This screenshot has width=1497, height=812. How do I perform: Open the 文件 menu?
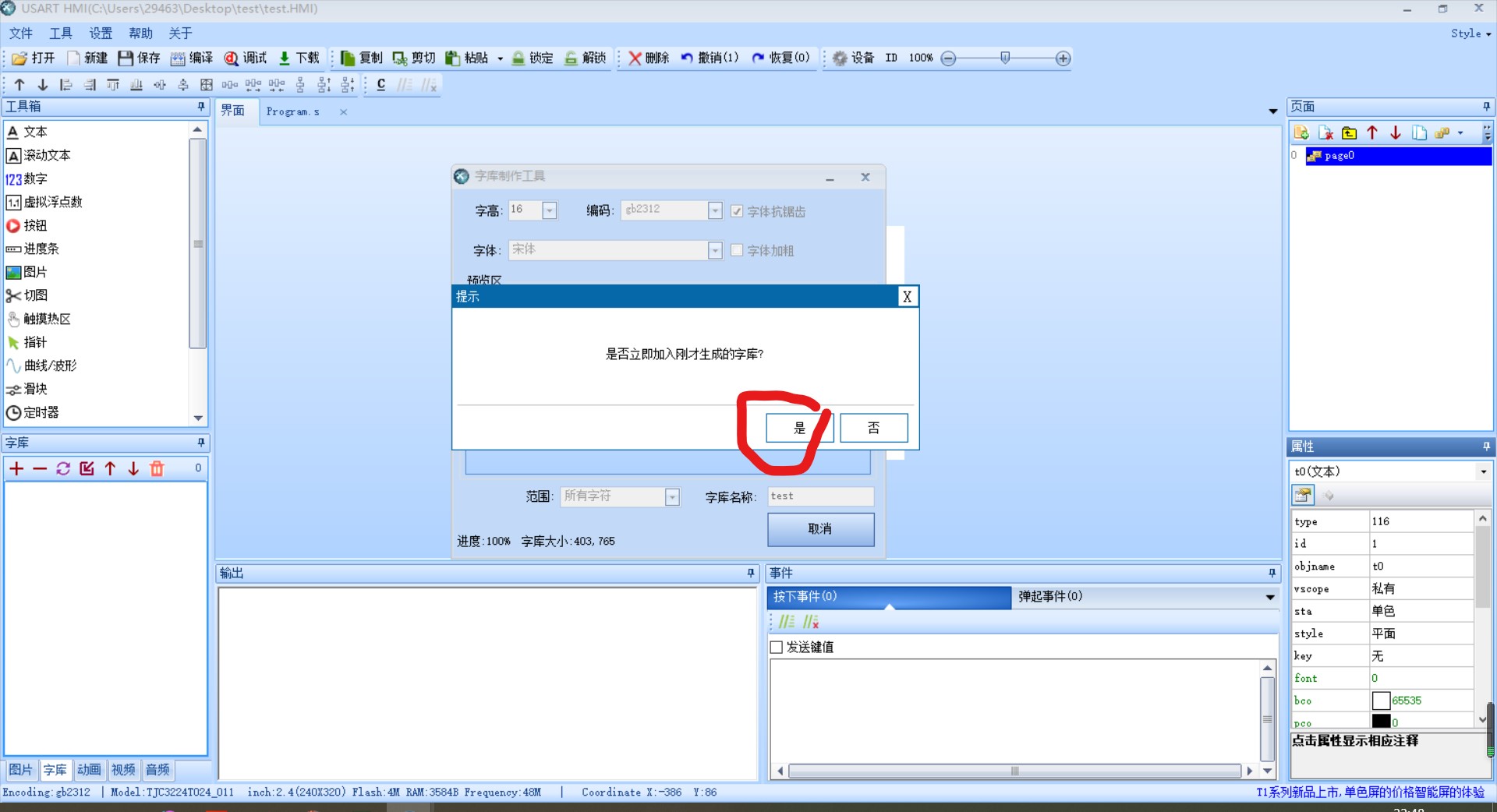pos(21,34)
